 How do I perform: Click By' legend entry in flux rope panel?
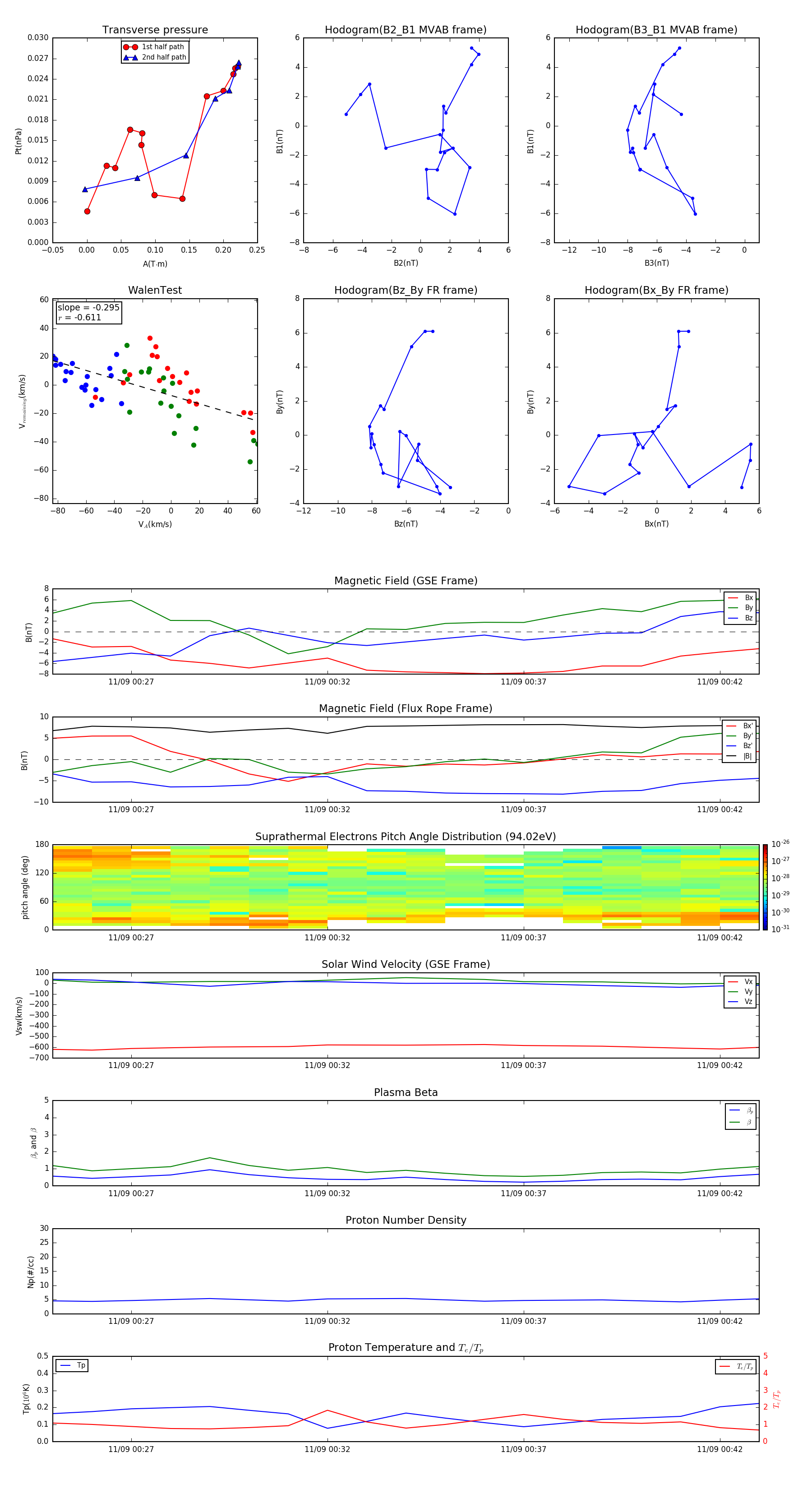(740, 736)
